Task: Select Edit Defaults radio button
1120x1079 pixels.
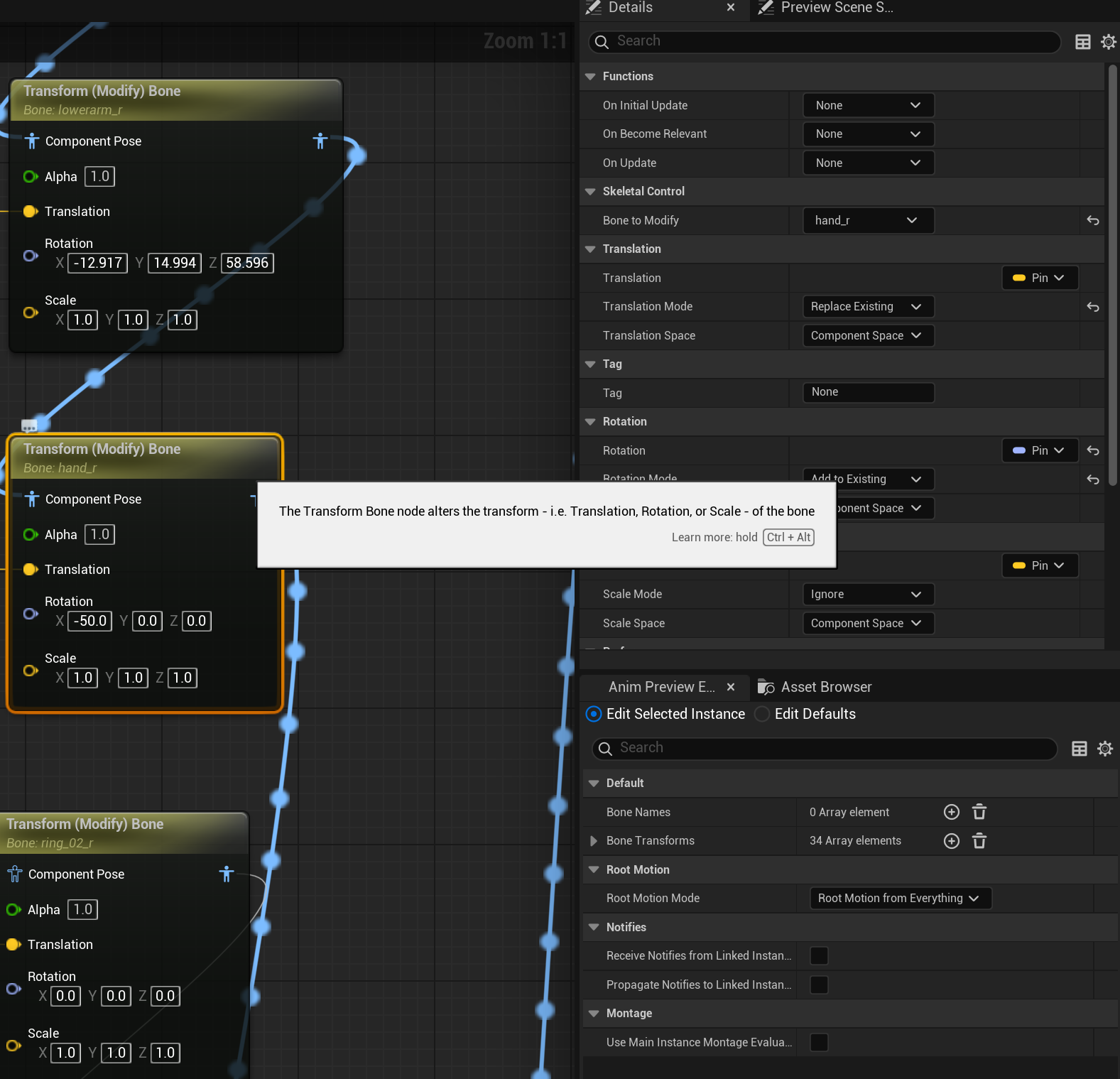Action: click(x=762, y=714)
